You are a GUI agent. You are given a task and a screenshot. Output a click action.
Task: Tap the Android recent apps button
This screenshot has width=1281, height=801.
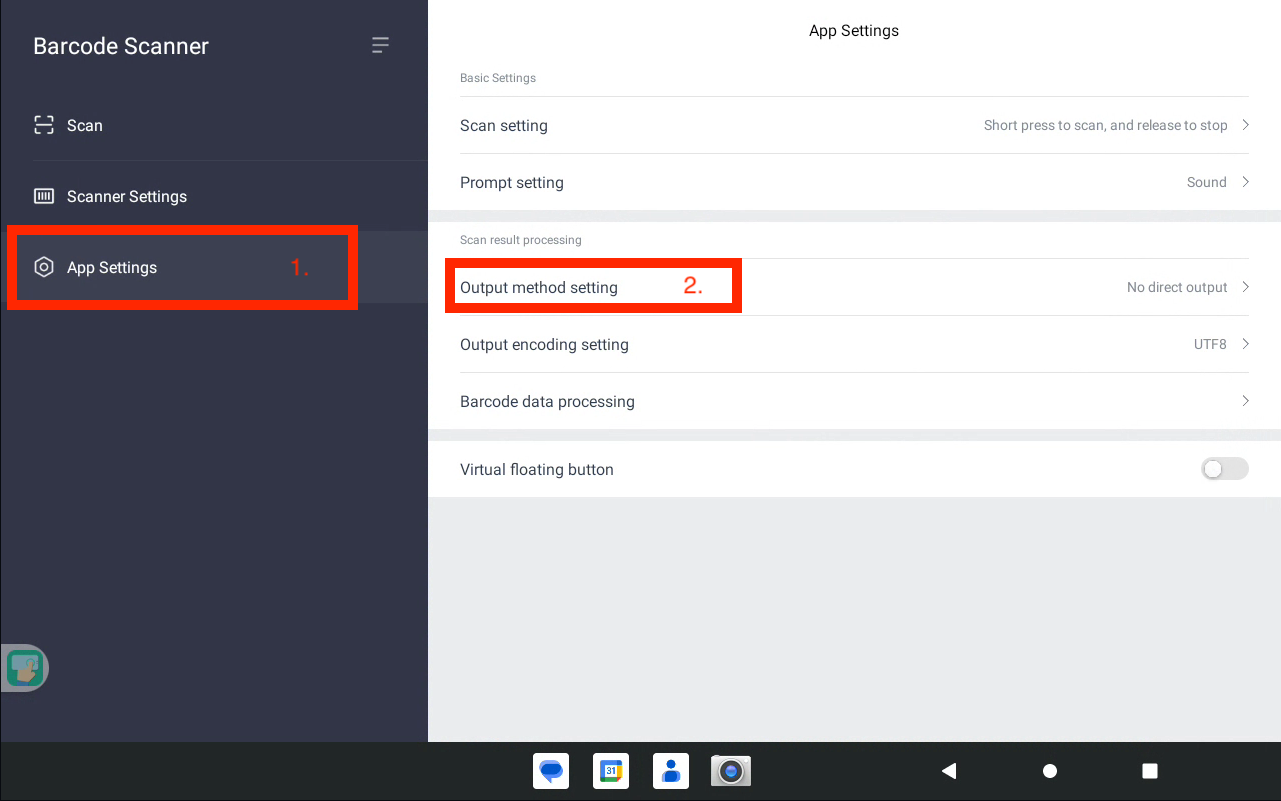(1150, 771)
